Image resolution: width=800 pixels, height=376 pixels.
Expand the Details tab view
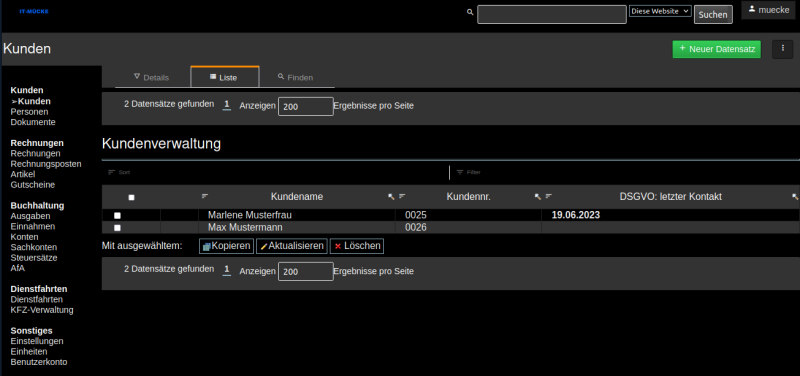152,78
